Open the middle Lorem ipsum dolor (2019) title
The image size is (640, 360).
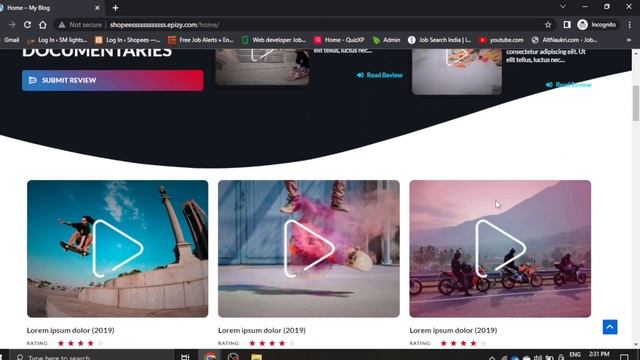click(x=262, y=330)
